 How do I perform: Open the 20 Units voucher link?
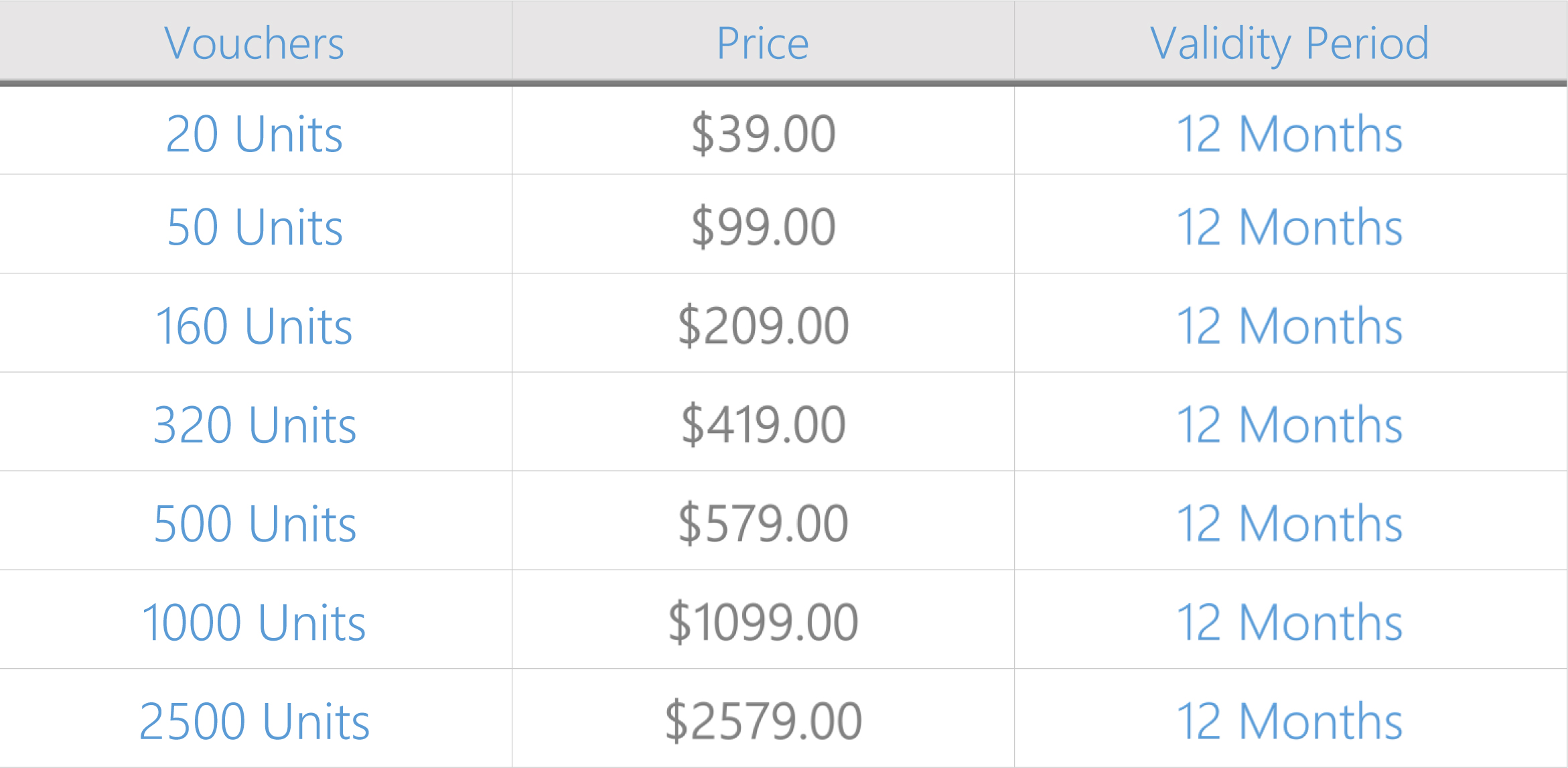click(255, 134)
